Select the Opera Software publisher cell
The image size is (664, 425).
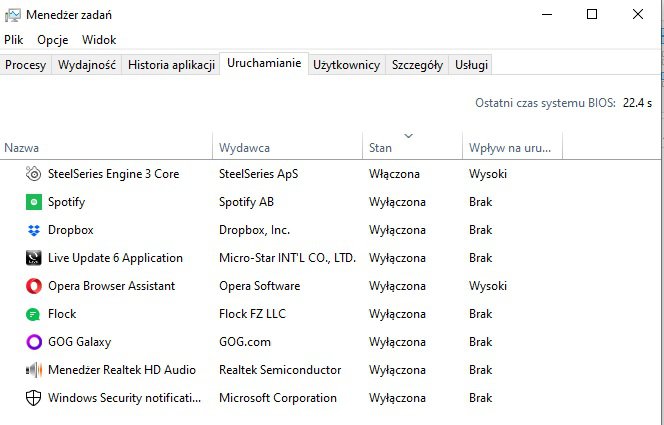point(260,286)
